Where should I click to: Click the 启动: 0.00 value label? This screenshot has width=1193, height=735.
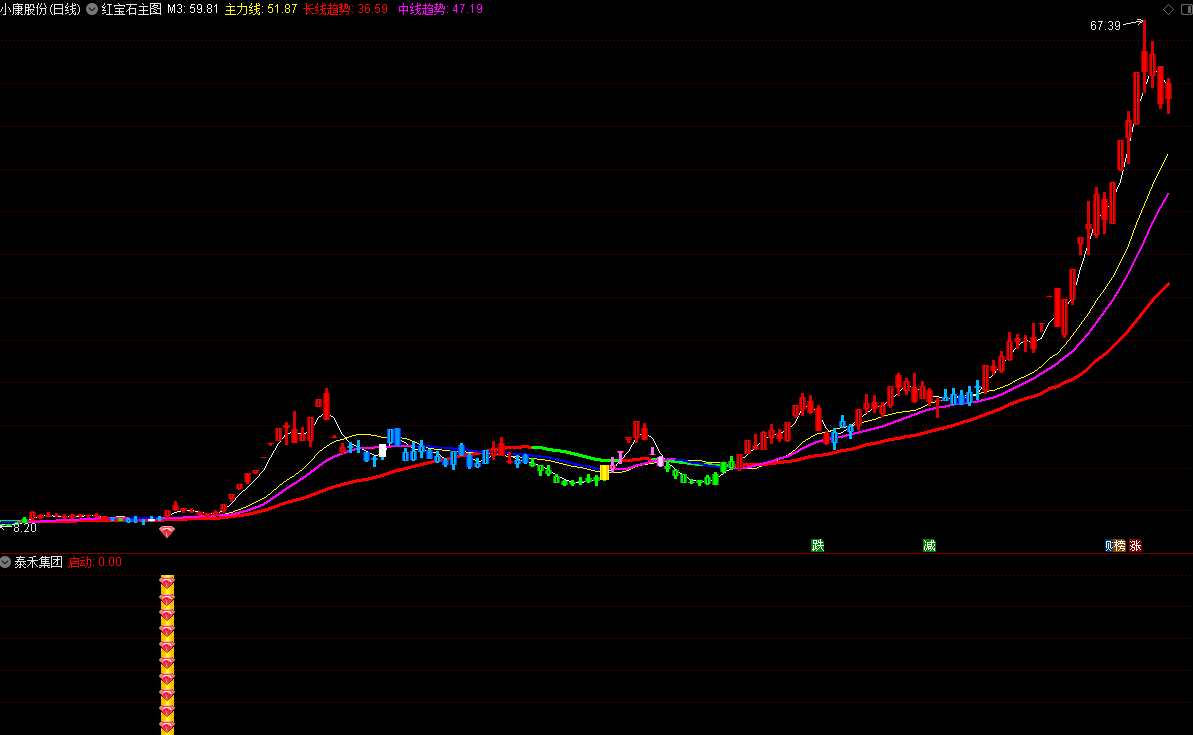tap(95, 562)
